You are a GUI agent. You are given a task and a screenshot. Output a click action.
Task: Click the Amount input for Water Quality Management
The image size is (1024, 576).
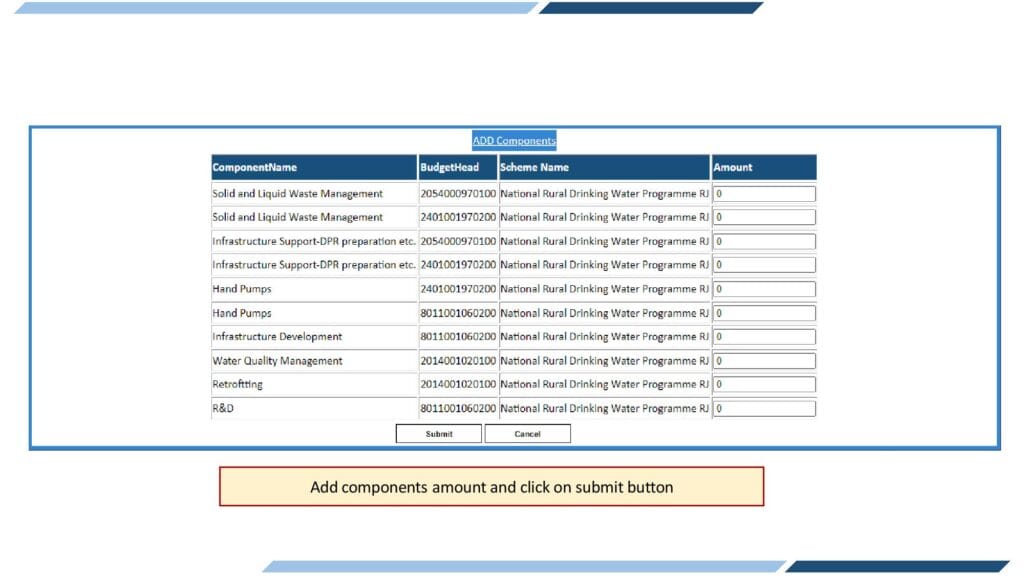[x=763, y=361]
